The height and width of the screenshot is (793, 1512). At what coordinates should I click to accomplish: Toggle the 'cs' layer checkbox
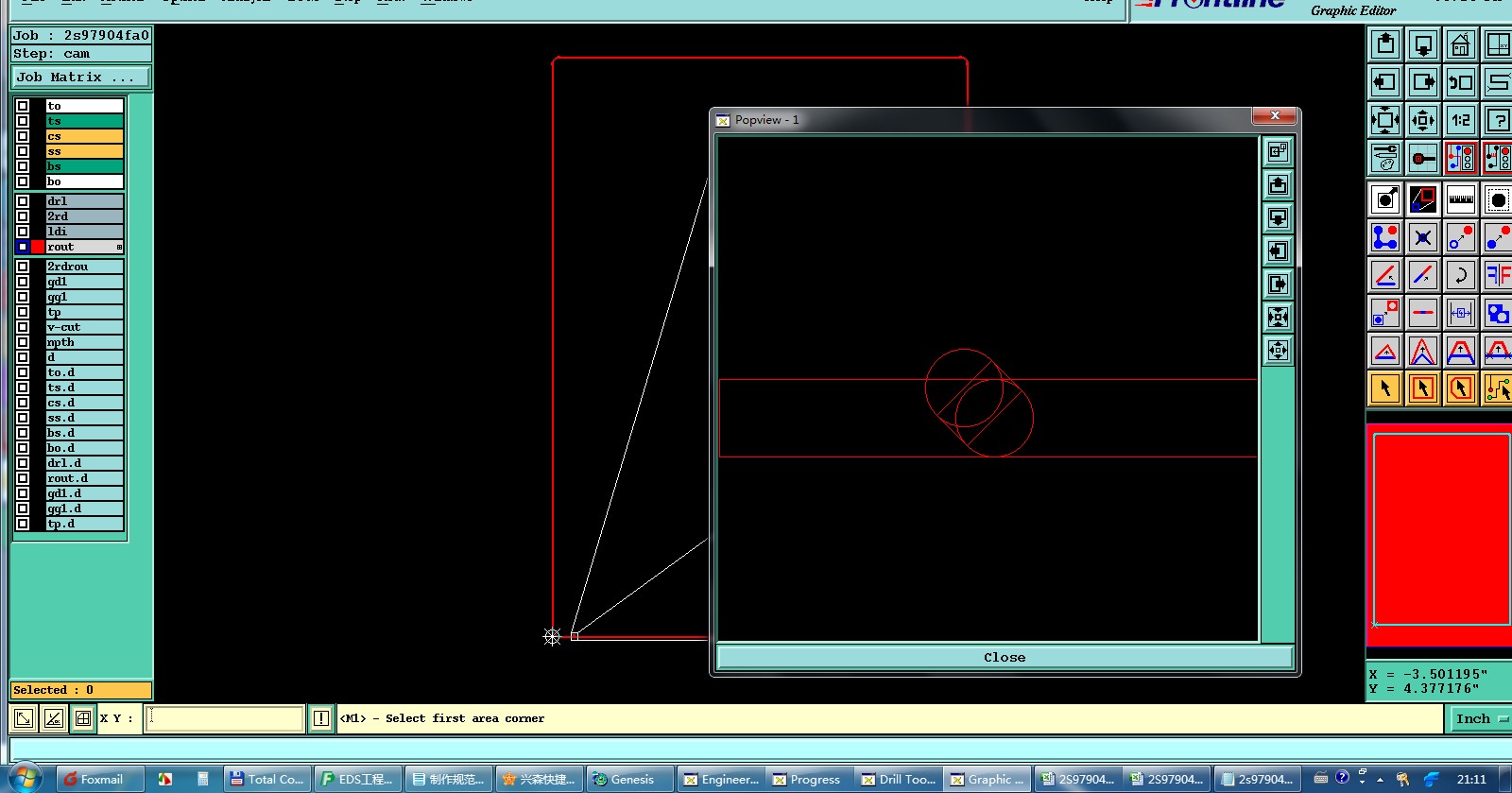23,136
